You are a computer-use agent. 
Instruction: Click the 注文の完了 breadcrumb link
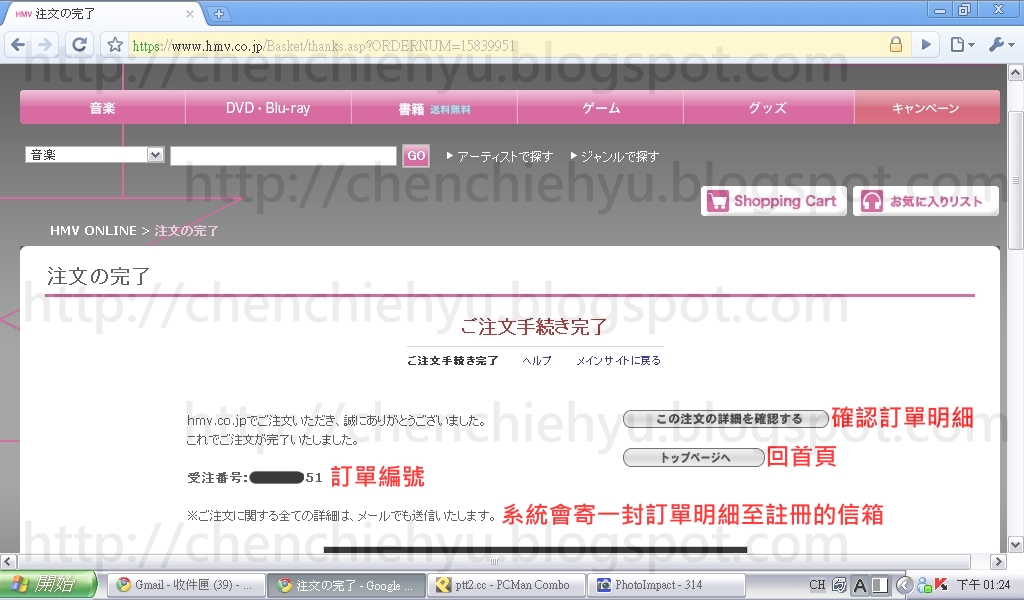[x=186, y=230]
